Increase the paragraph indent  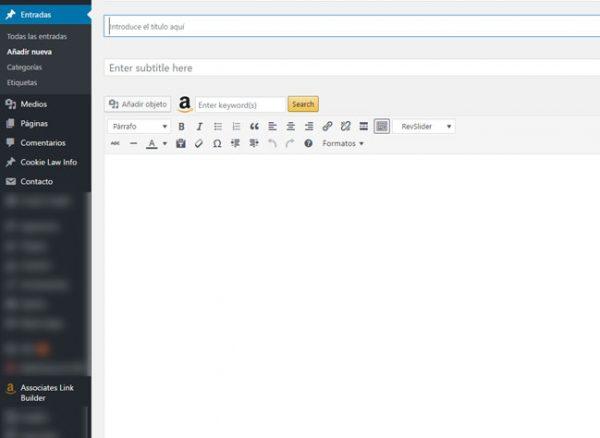point(254,144)
